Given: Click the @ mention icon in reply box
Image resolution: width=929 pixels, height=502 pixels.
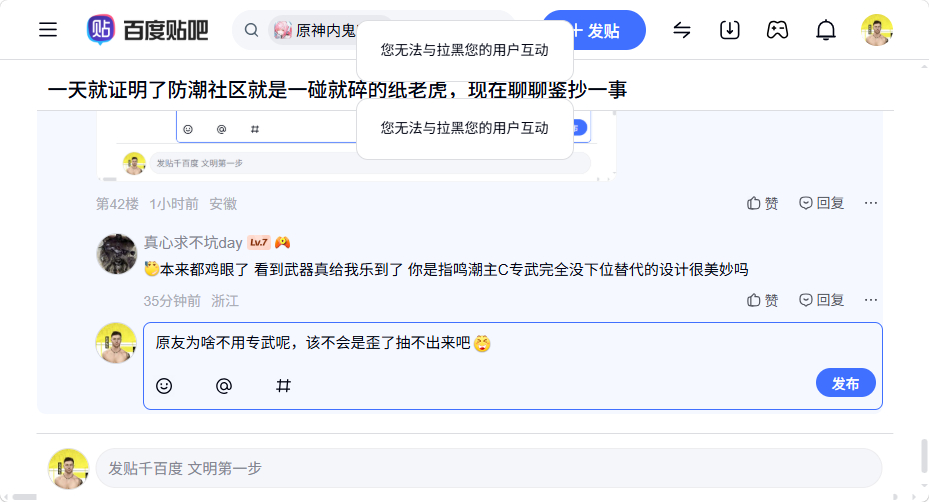Looking at the screenshot, I should coord(224,386).
